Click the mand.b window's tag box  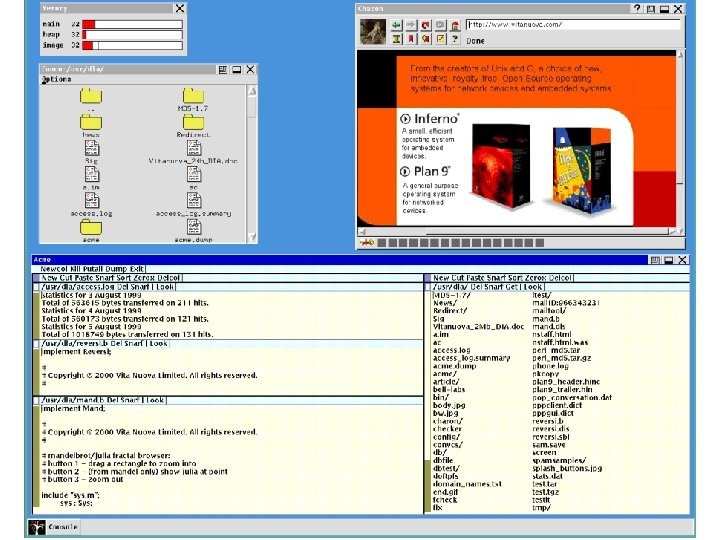coord(36,400)
